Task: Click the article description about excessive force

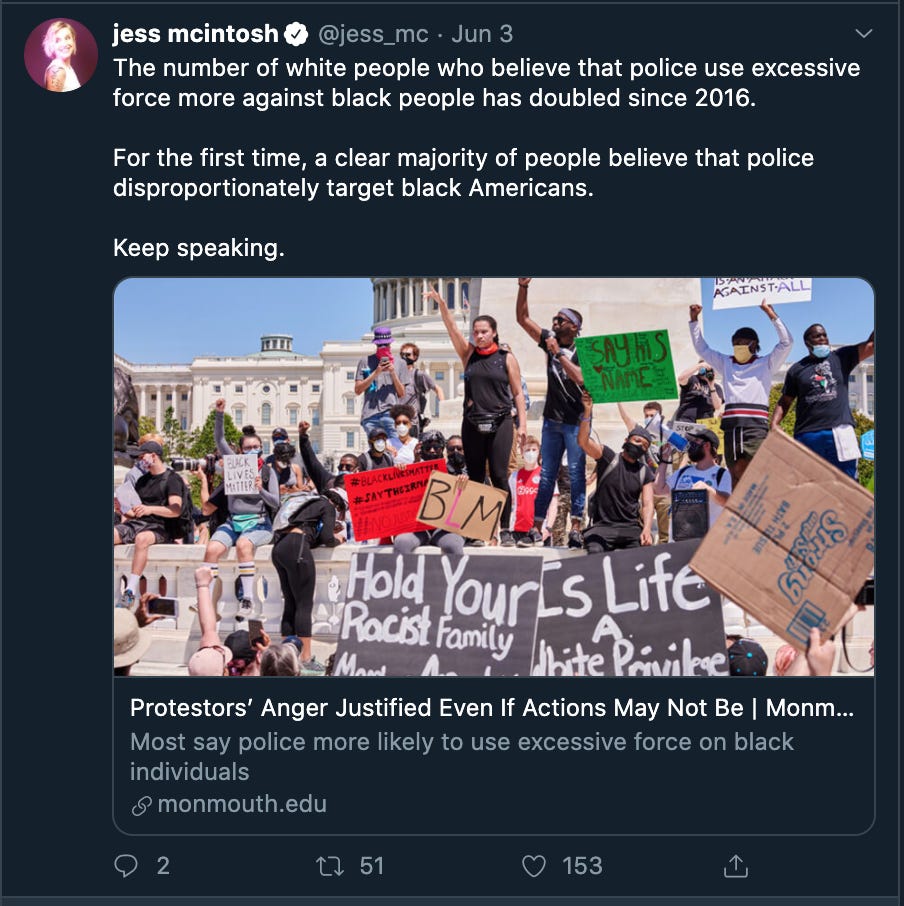Action: coord(462,756)
